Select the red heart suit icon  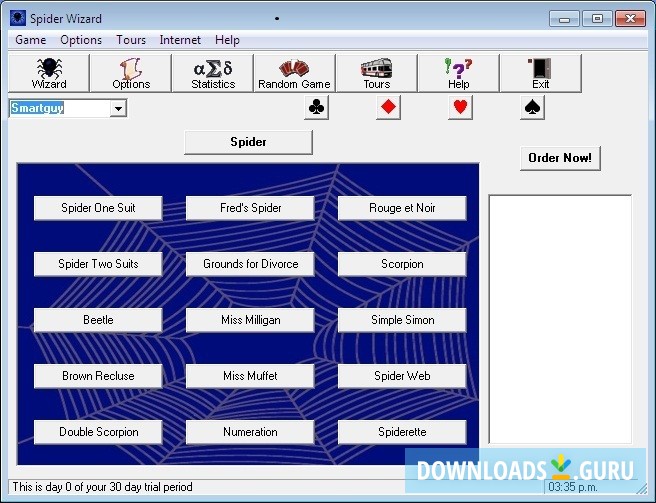click(460, 108)
